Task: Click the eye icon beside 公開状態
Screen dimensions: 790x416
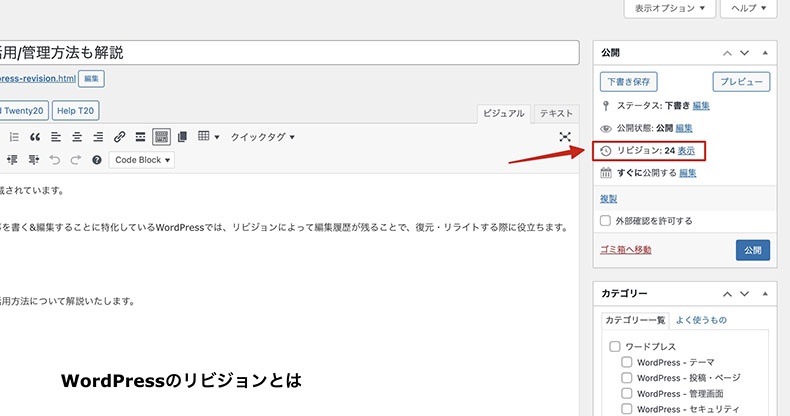Action: pyautogui.click(x=606, y=128)
